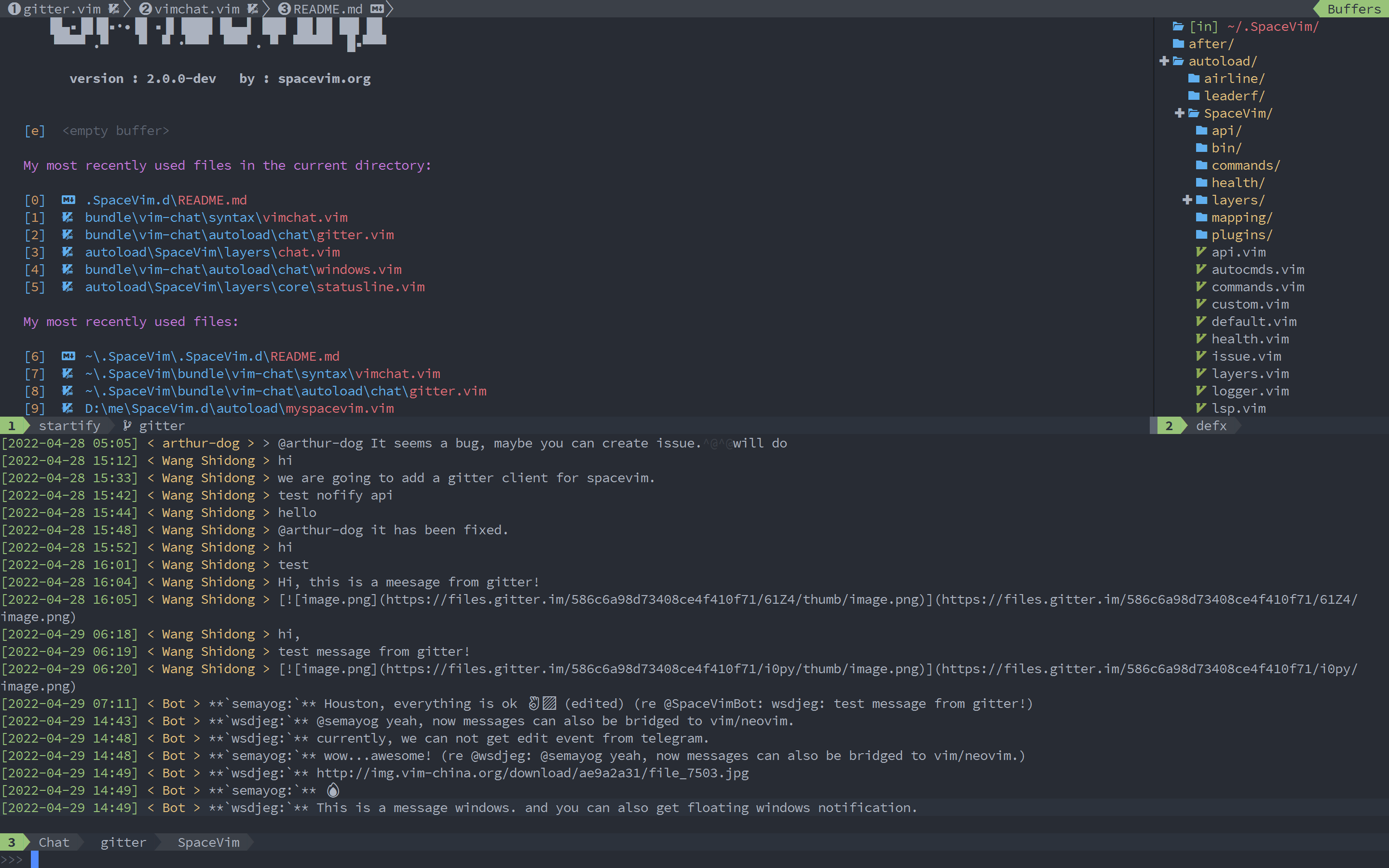This screenshot has height=868, width=1389.
Task: Click window number 3 in chat statusline
Action: (12, 843)
